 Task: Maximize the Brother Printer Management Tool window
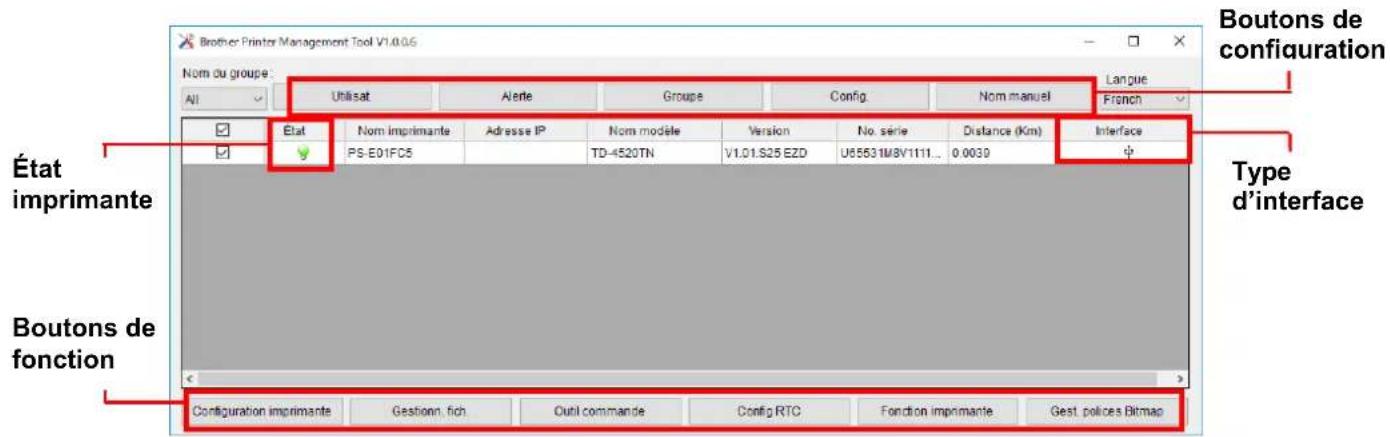coord(1134,42)
